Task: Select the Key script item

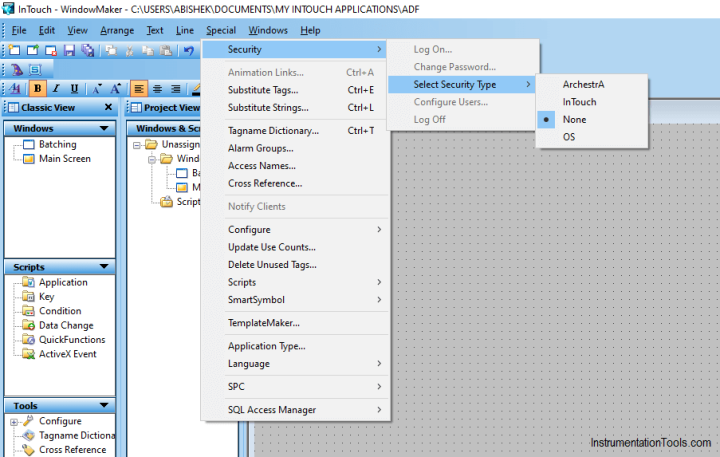Action: point(46,297)
